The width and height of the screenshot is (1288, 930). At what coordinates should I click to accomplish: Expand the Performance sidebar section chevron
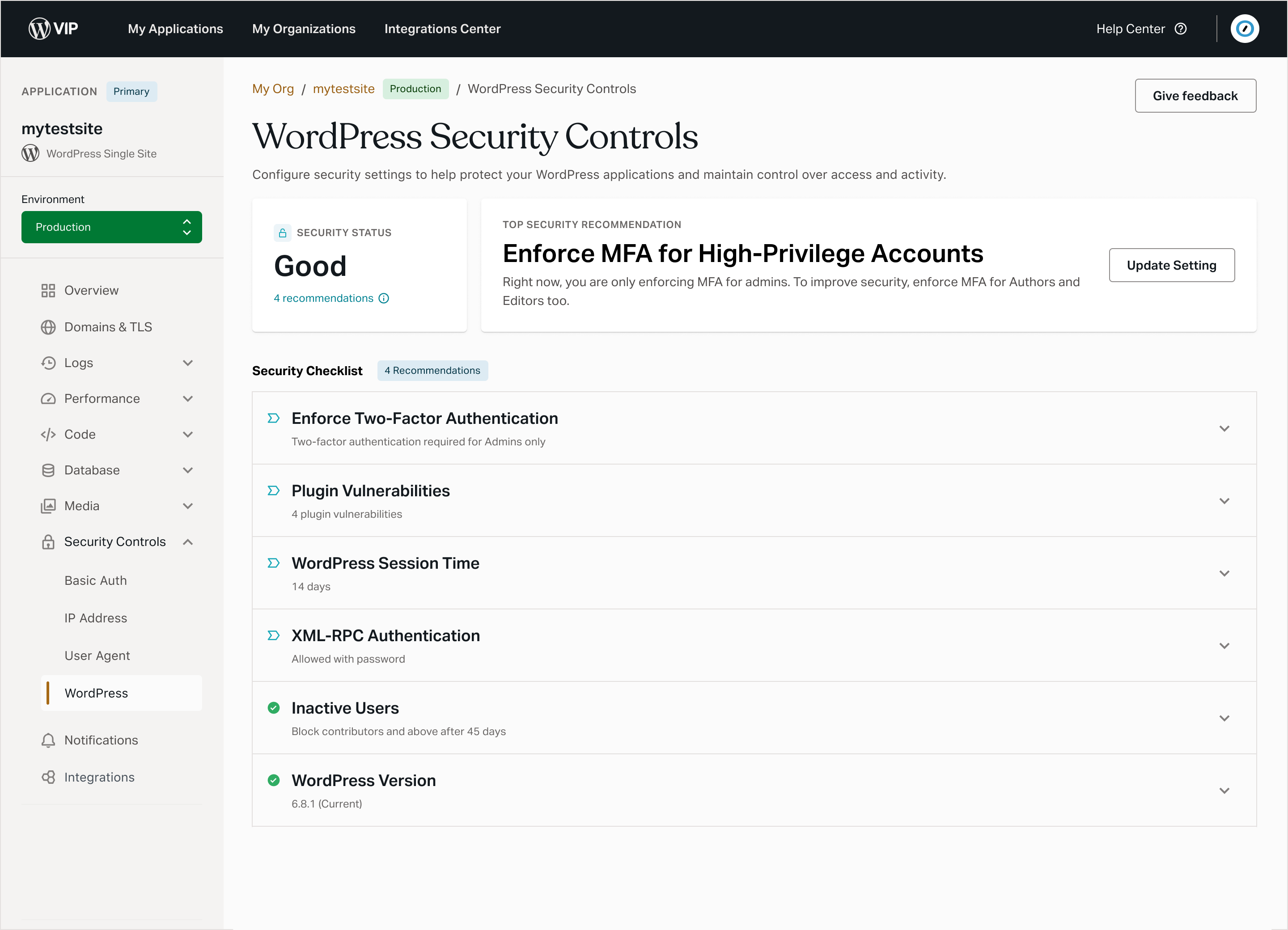[188, 398]
